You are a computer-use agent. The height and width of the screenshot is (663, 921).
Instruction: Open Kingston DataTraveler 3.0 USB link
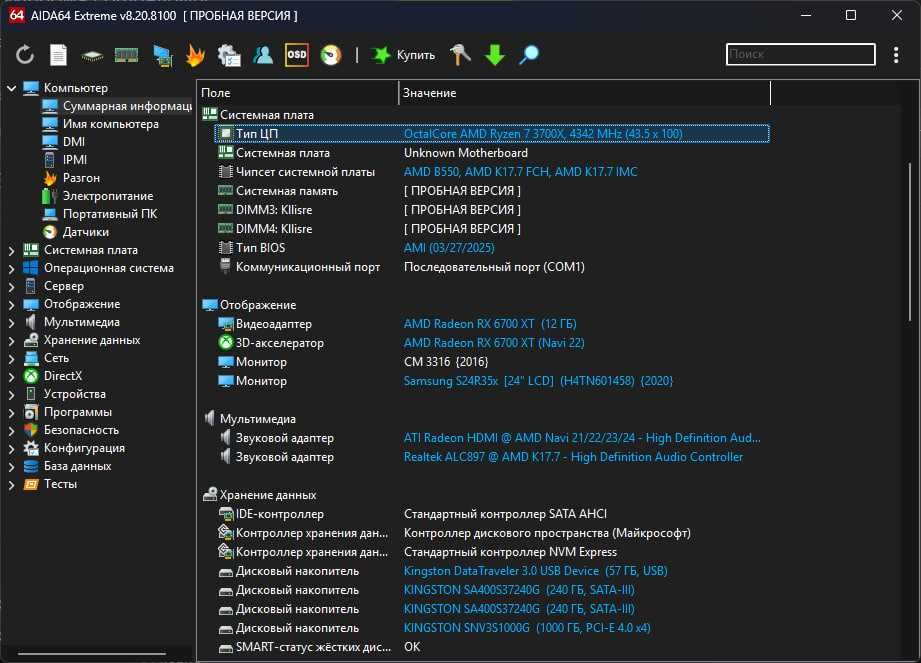[535, 571]
